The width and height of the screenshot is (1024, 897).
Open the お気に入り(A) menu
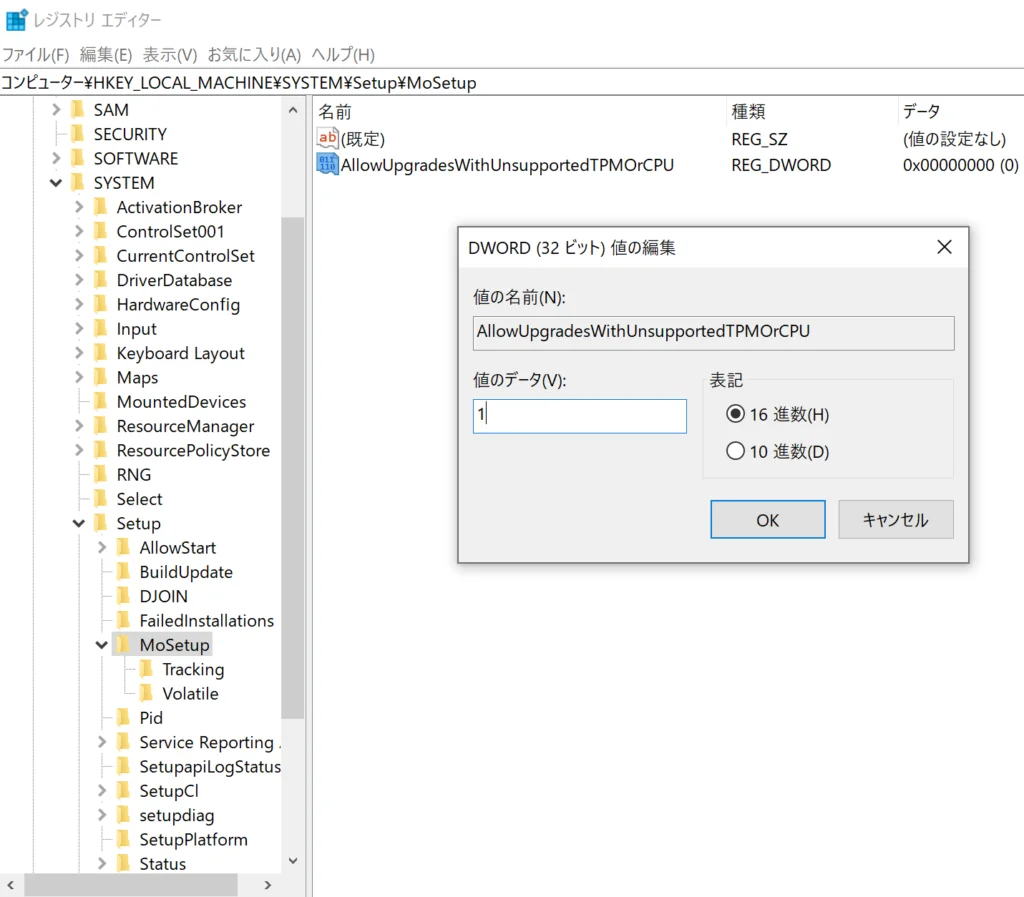(x=254, y=54)
